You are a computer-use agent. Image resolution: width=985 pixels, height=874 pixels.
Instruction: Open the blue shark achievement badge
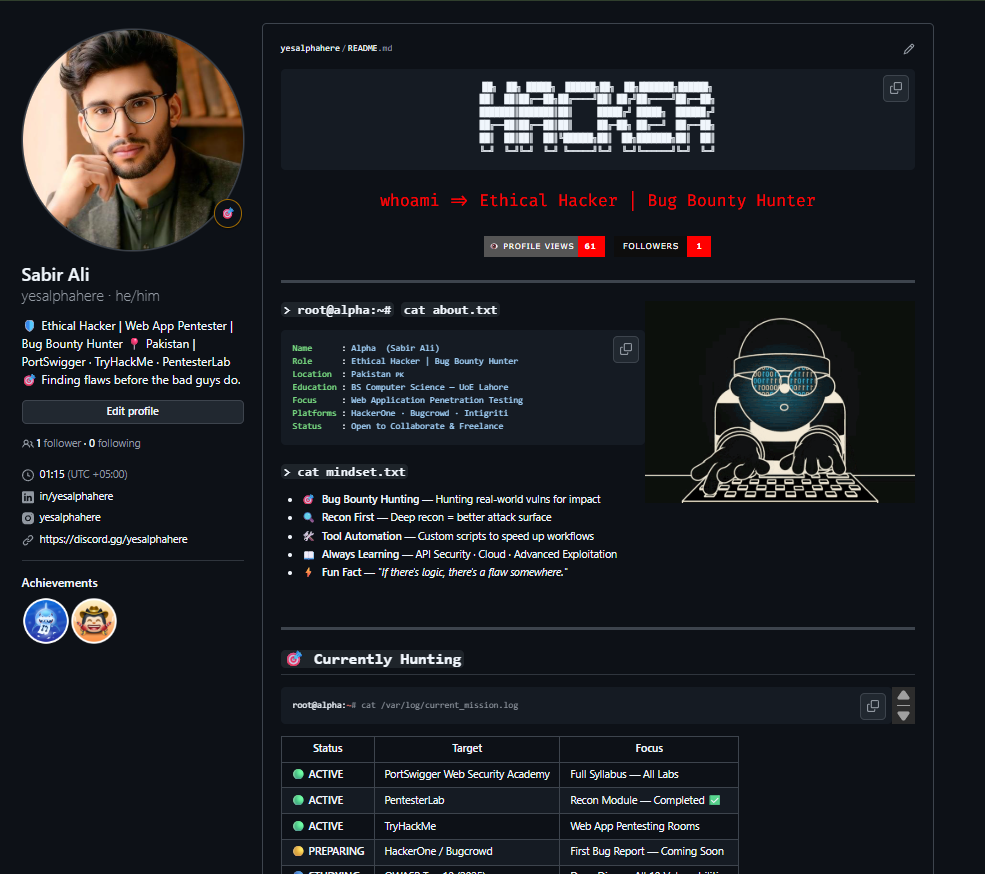(46, 621)
